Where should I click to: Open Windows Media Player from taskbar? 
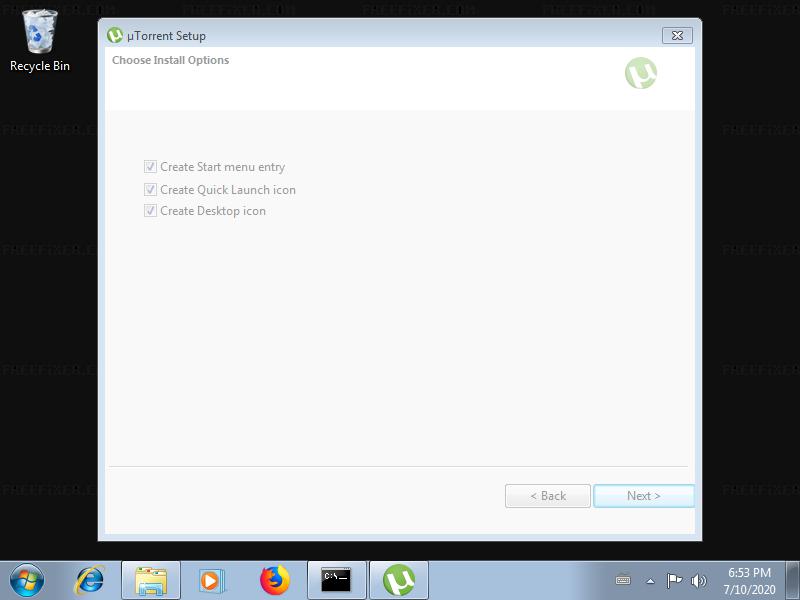coord(211,580)
